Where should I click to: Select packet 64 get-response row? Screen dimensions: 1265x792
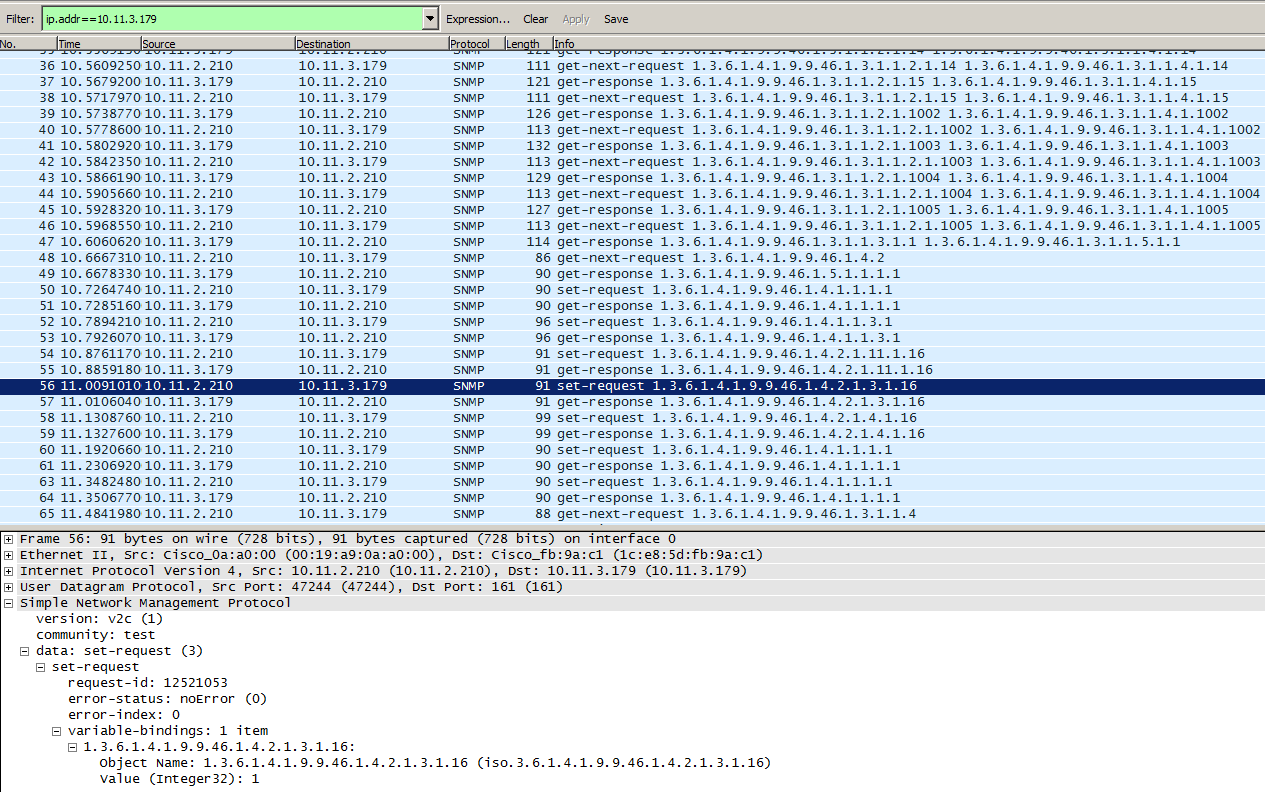(632, 498)
